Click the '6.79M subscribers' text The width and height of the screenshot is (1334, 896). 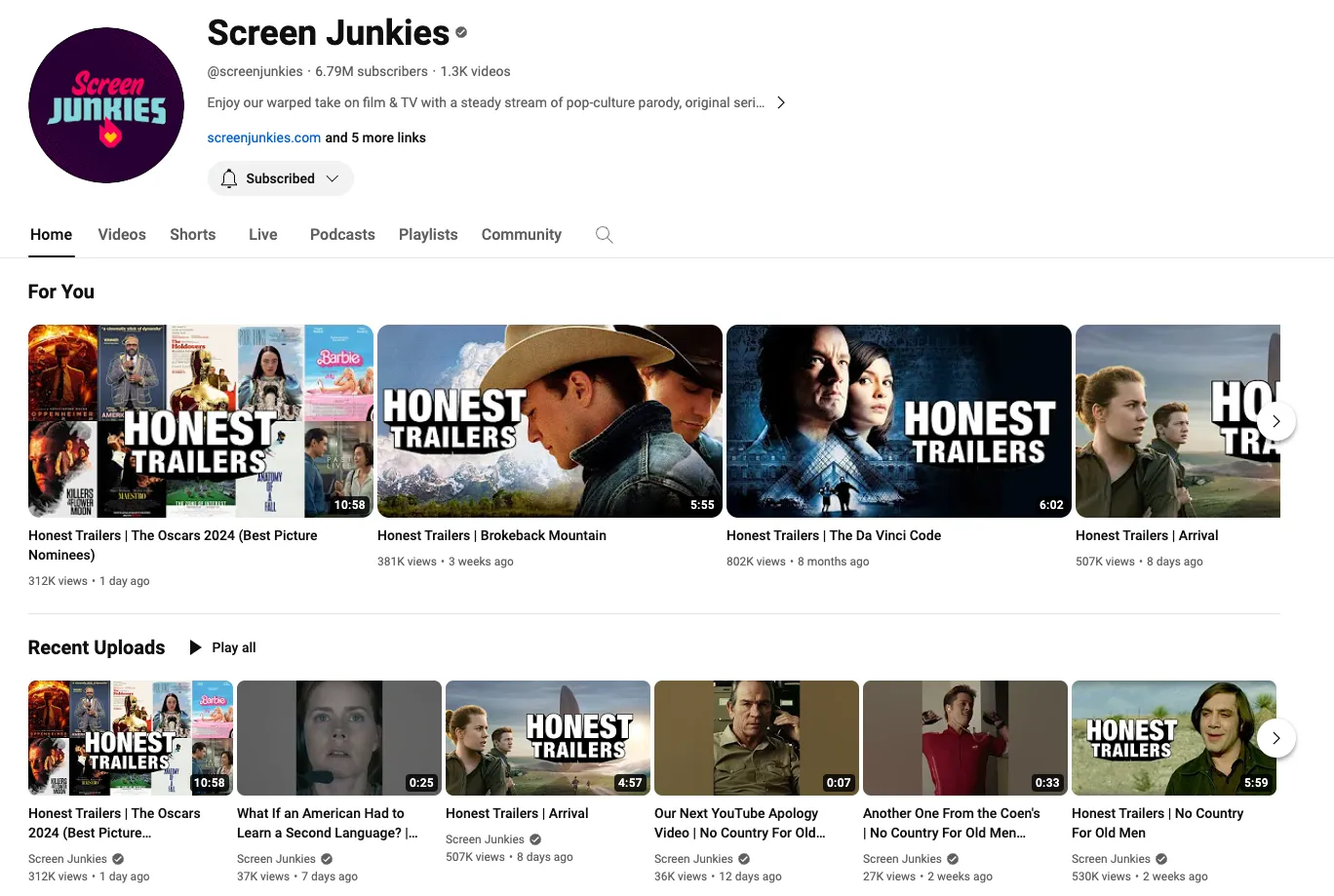372,71
